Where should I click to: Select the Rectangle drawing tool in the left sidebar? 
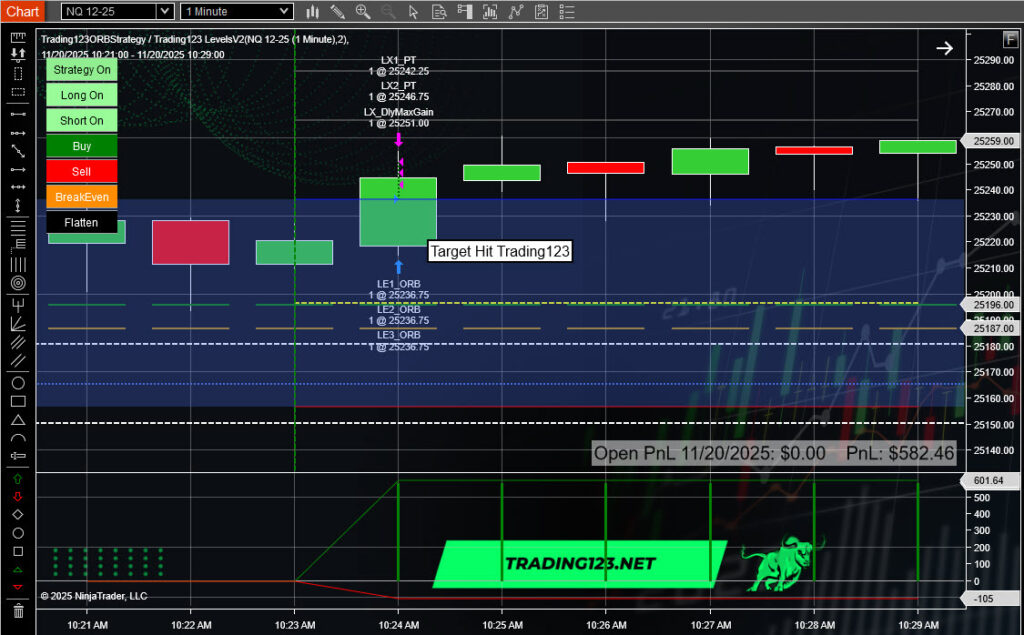point(17,401)
